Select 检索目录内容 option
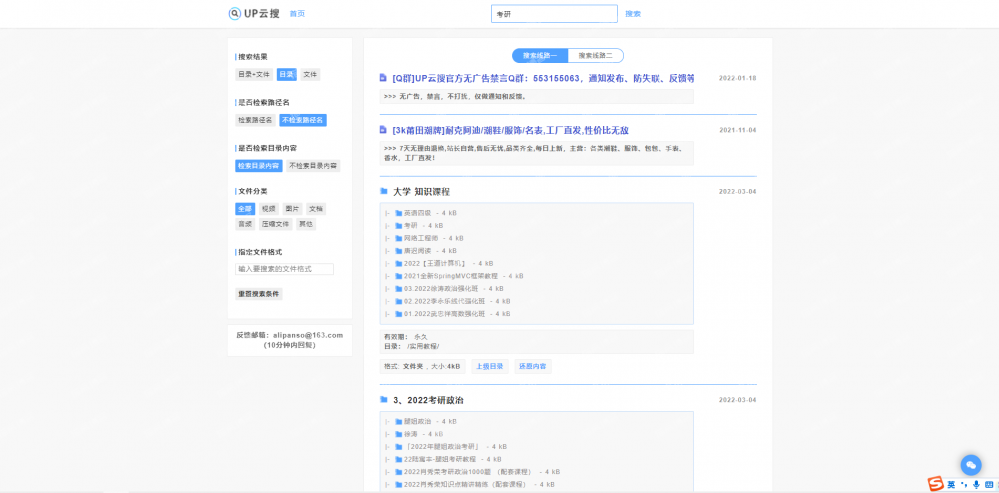Viewport: 999px width, 493px height. click(x=259, y=166)
